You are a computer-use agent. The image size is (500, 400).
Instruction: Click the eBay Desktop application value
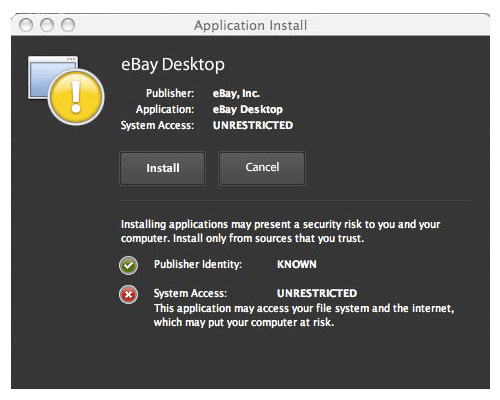click(x=248, y=109)
